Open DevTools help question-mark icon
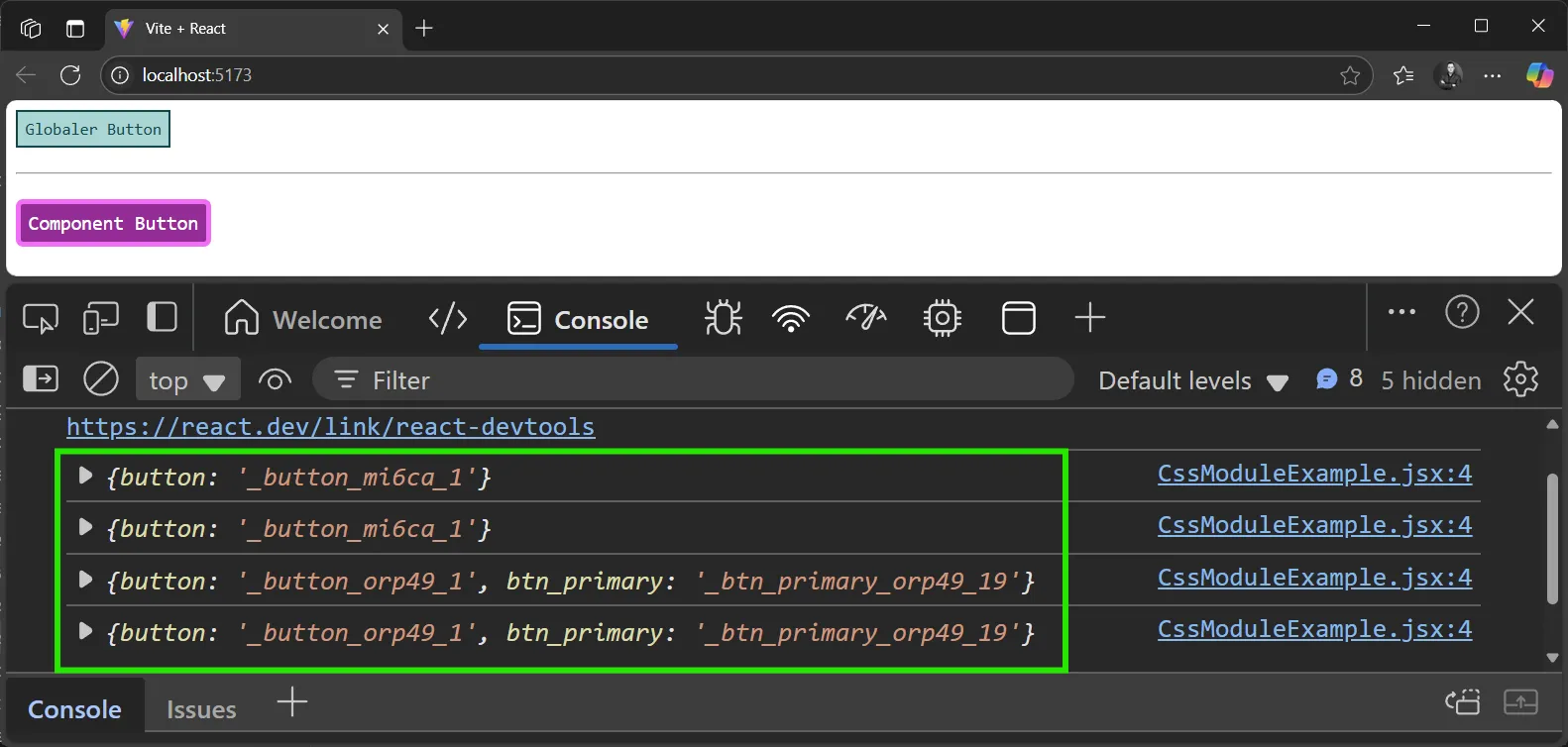1568x747 pixels. point(1462,312)
